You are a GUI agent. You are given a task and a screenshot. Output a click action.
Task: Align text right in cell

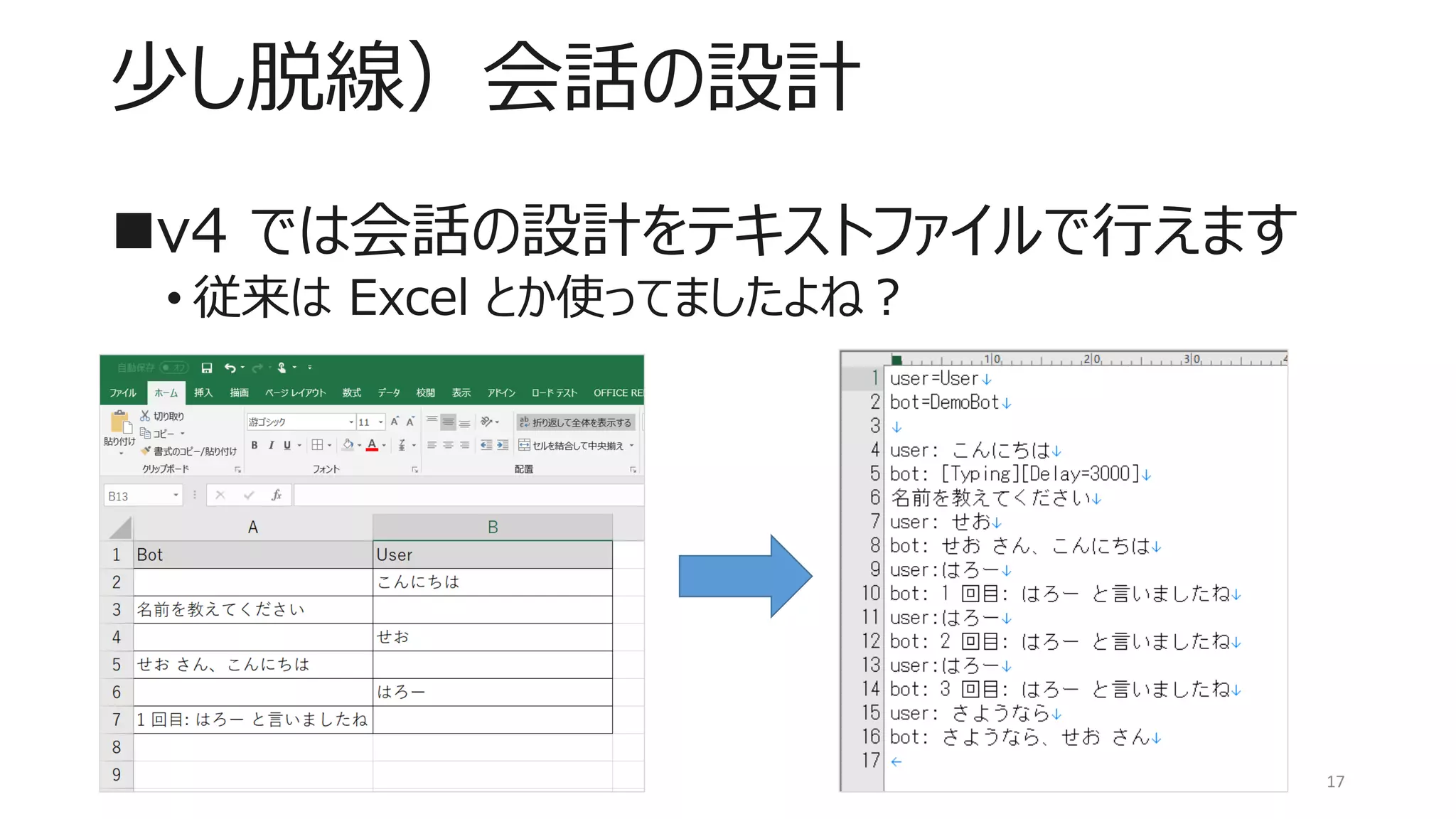click(x=464, y=445)
